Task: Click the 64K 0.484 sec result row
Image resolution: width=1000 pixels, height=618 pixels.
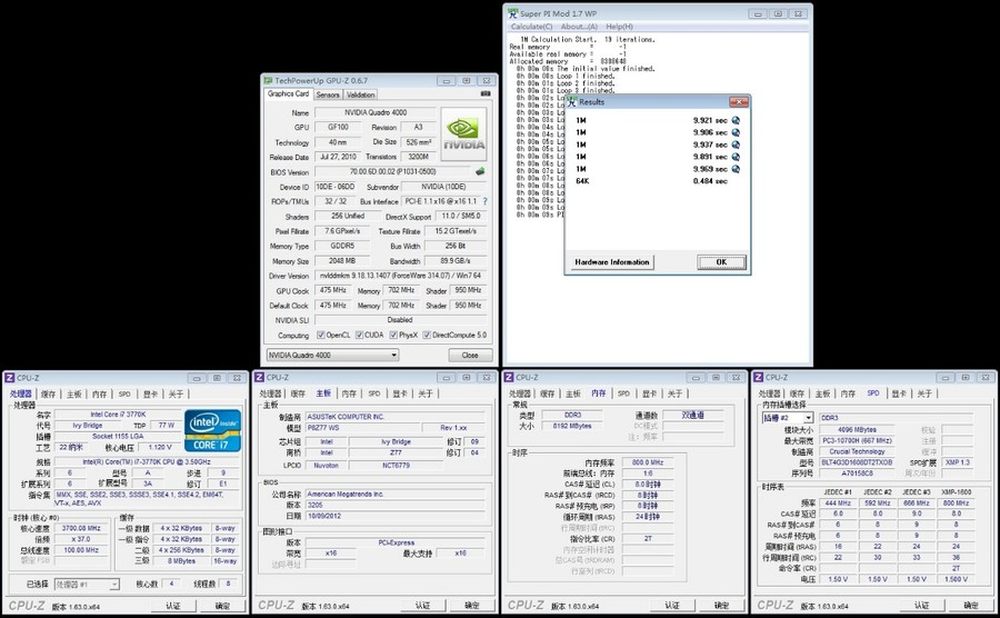Action: [651, 181]
